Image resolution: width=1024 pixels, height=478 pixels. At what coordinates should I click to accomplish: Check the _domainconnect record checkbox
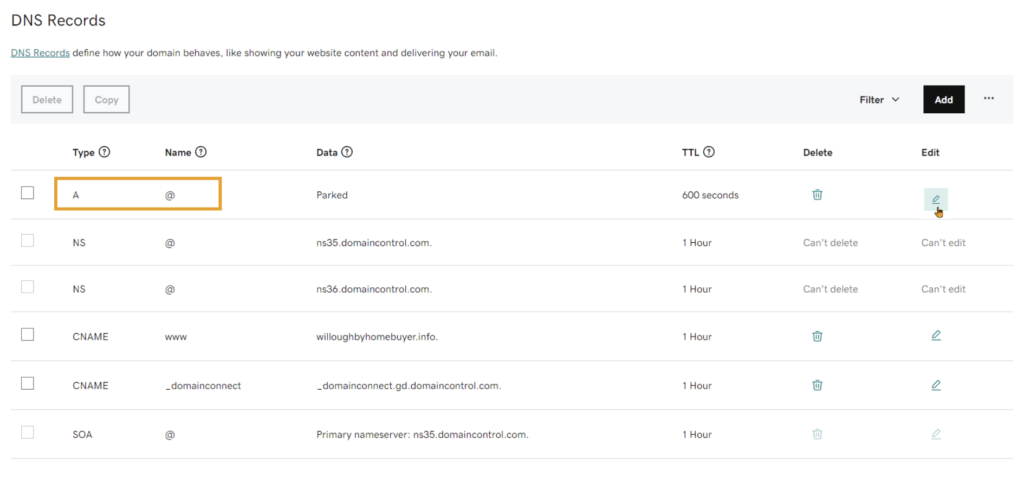pos(27,384)
